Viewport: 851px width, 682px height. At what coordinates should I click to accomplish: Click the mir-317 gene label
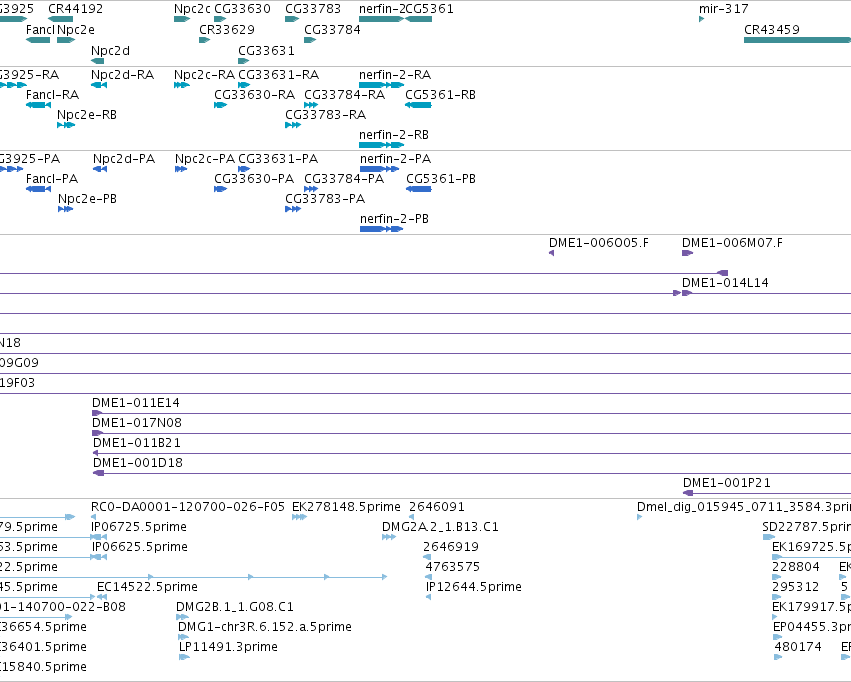coord(723,9)
